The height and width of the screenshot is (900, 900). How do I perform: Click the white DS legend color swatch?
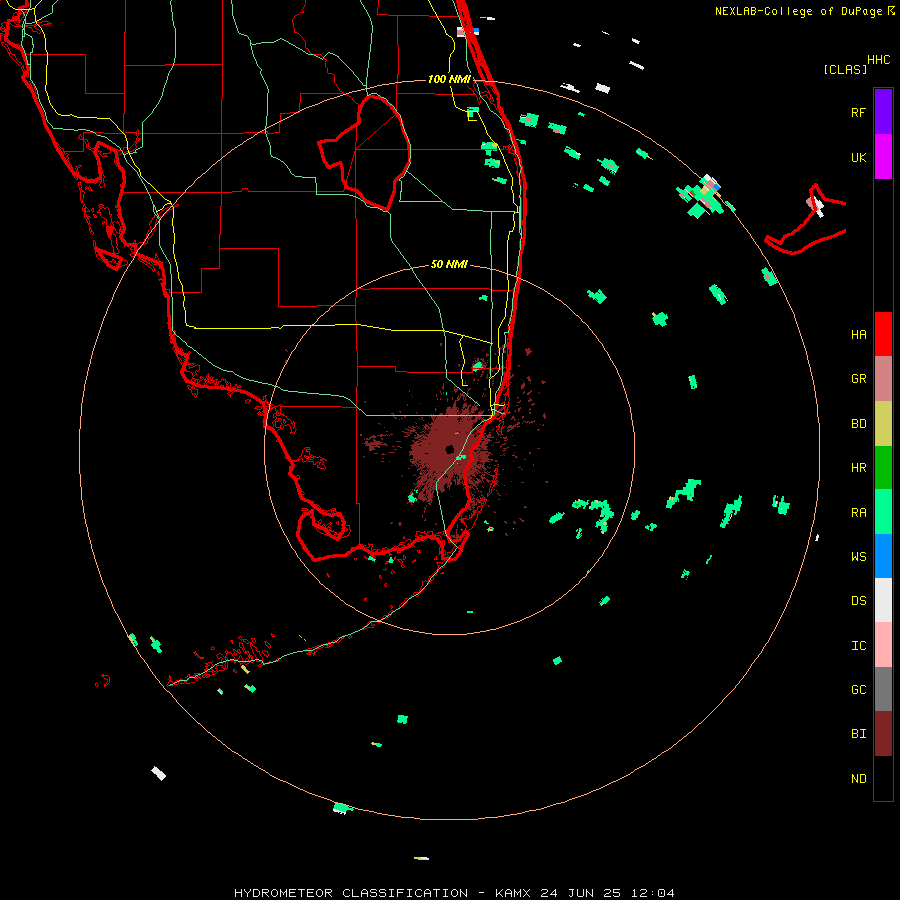click(883, 600)
